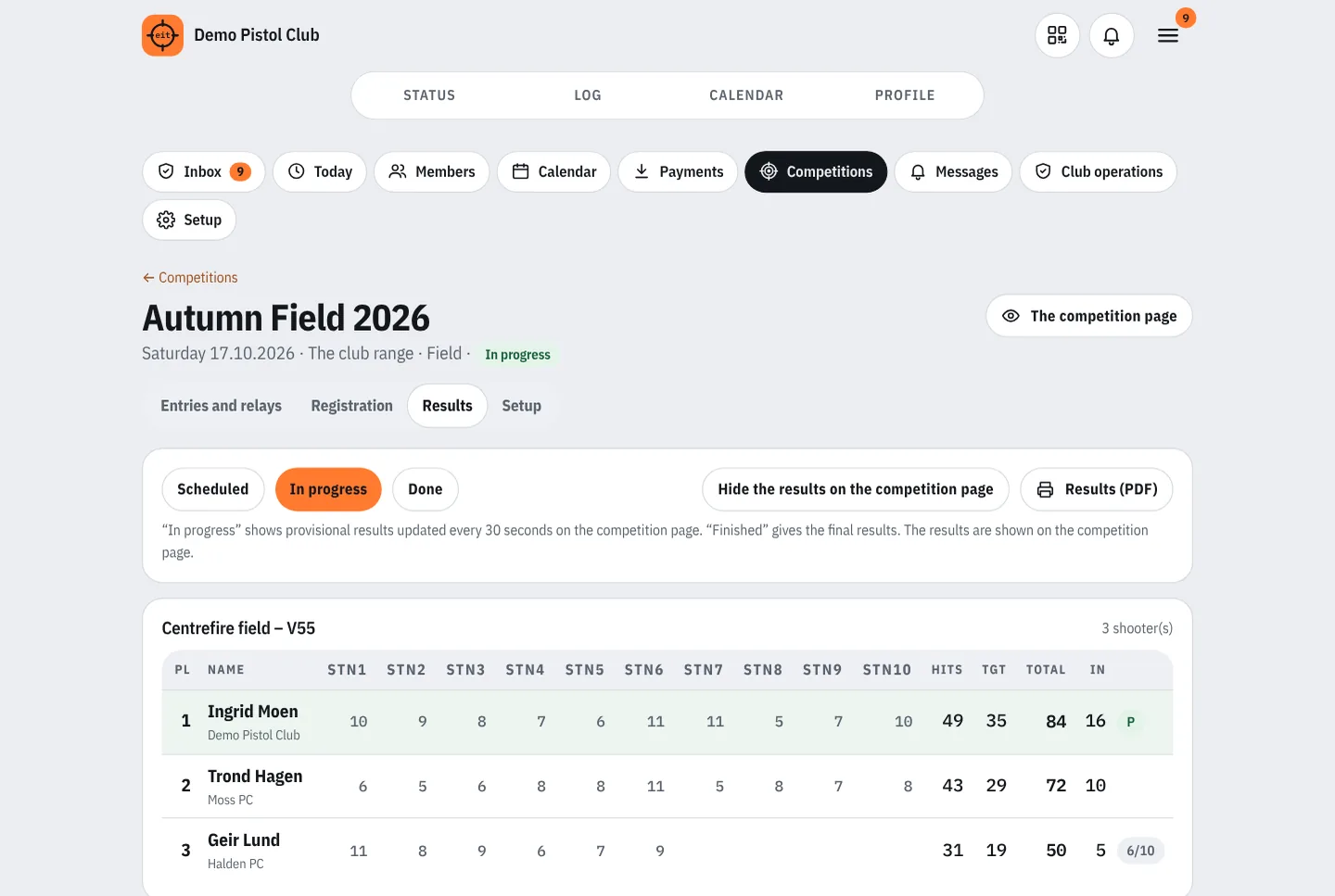Click Trond Hagen's name
This screenshot has width=1335, height=896.
(255, 776)
